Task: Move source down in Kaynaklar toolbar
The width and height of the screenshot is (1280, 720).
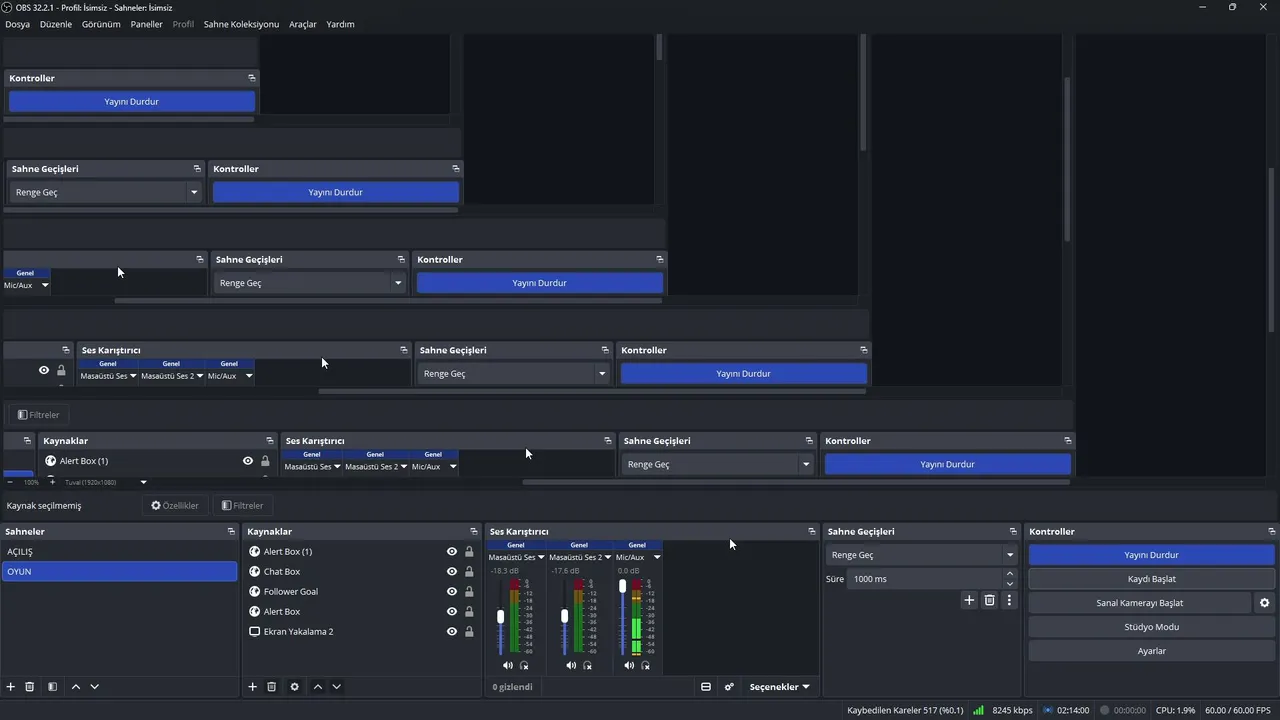Action: [x=337, y=687]
